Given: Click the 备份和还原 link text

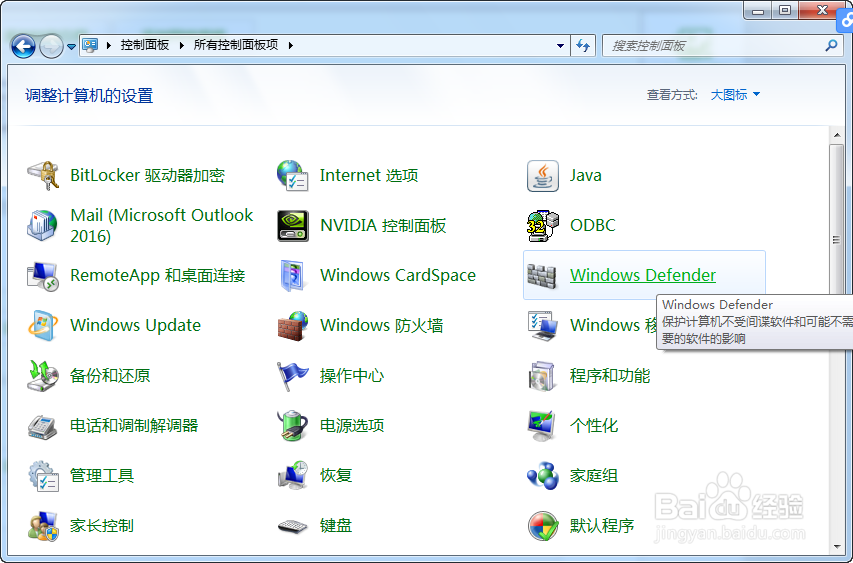Looking at the screenshot, I should pyautogui.click(x=110, y=375).
